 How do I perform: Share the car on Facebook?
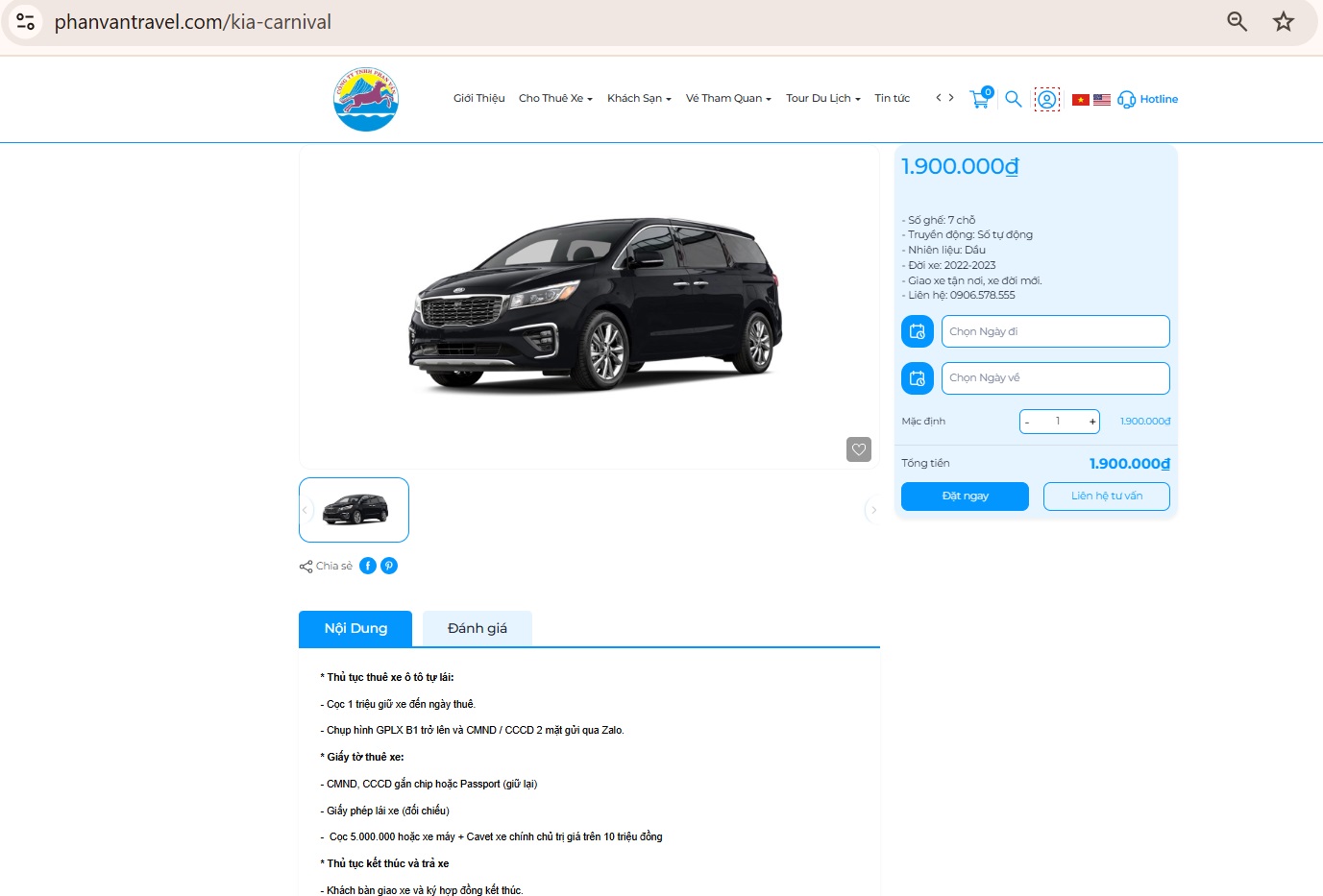367,566
